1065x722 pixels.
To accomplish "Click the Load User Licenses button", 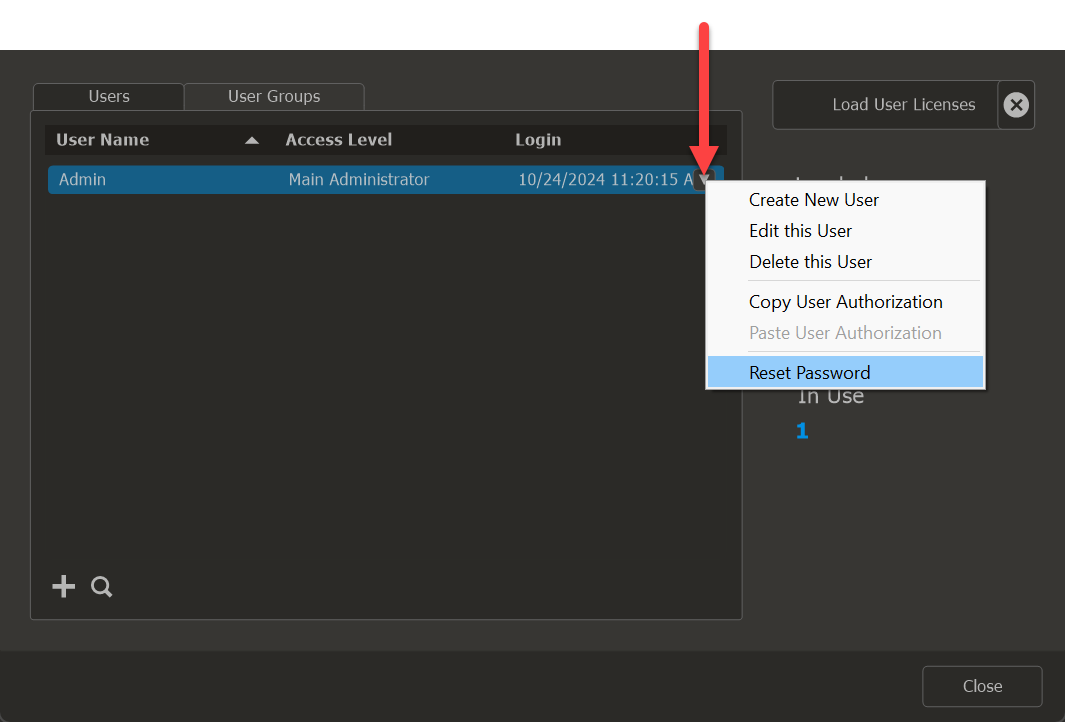I will (x=886, y=105).
